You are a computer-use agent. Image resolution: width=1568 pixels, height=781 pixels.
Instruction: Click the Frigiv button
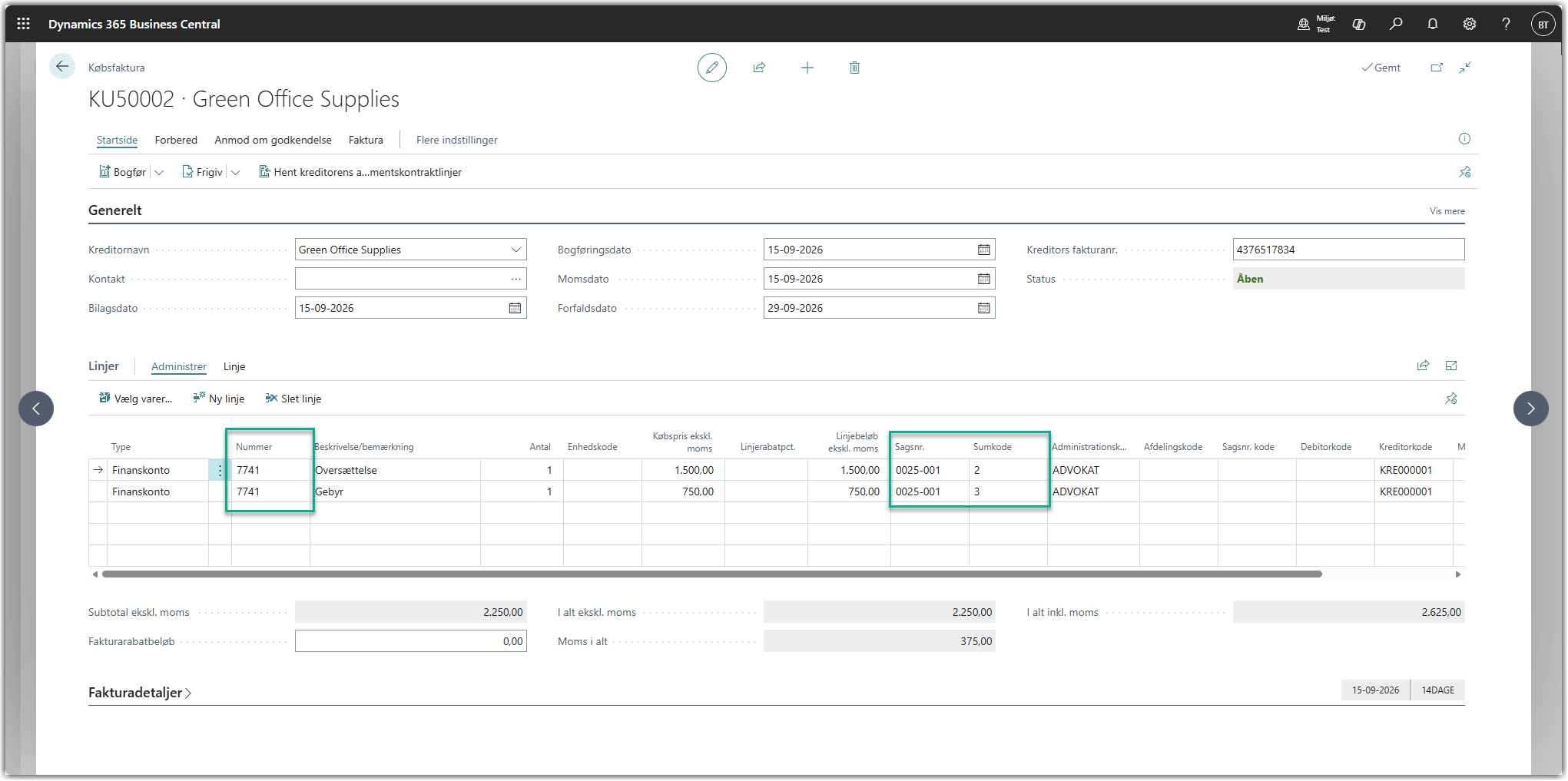click(x=202, y=172)
